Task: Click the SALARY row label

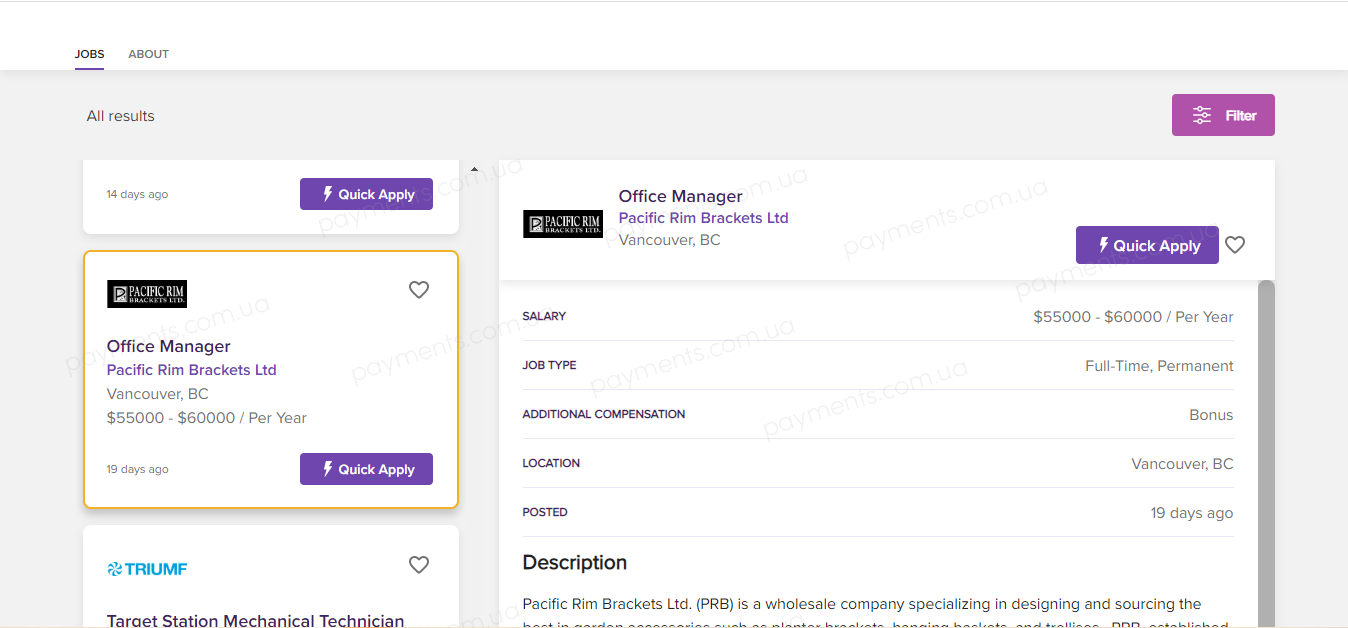Action: (544, 316)
